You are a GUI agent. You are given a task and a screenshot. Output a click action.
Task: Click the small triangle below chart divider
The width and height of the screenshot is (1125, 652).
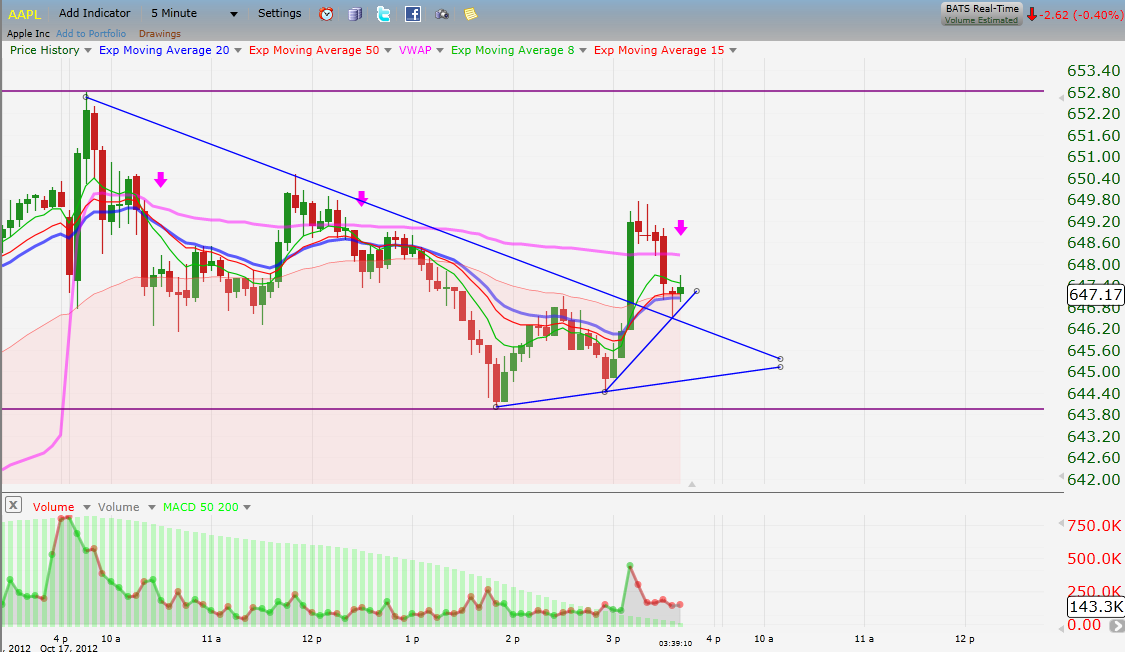pyautogui.click(x=692, y=485)
